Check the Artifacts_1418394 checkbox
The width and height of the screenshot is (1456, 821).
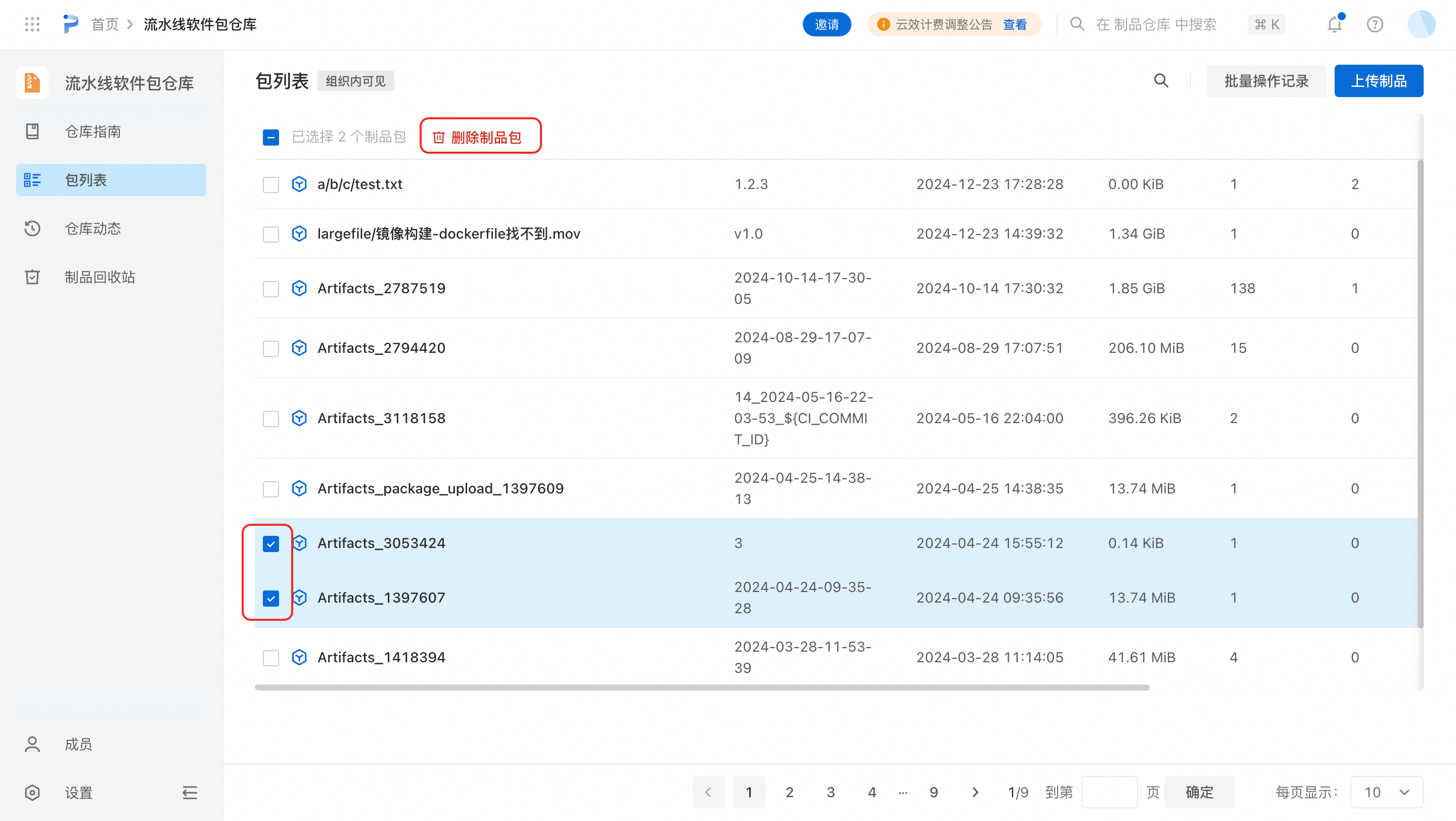pyautogui.click(x=271, y=658)
